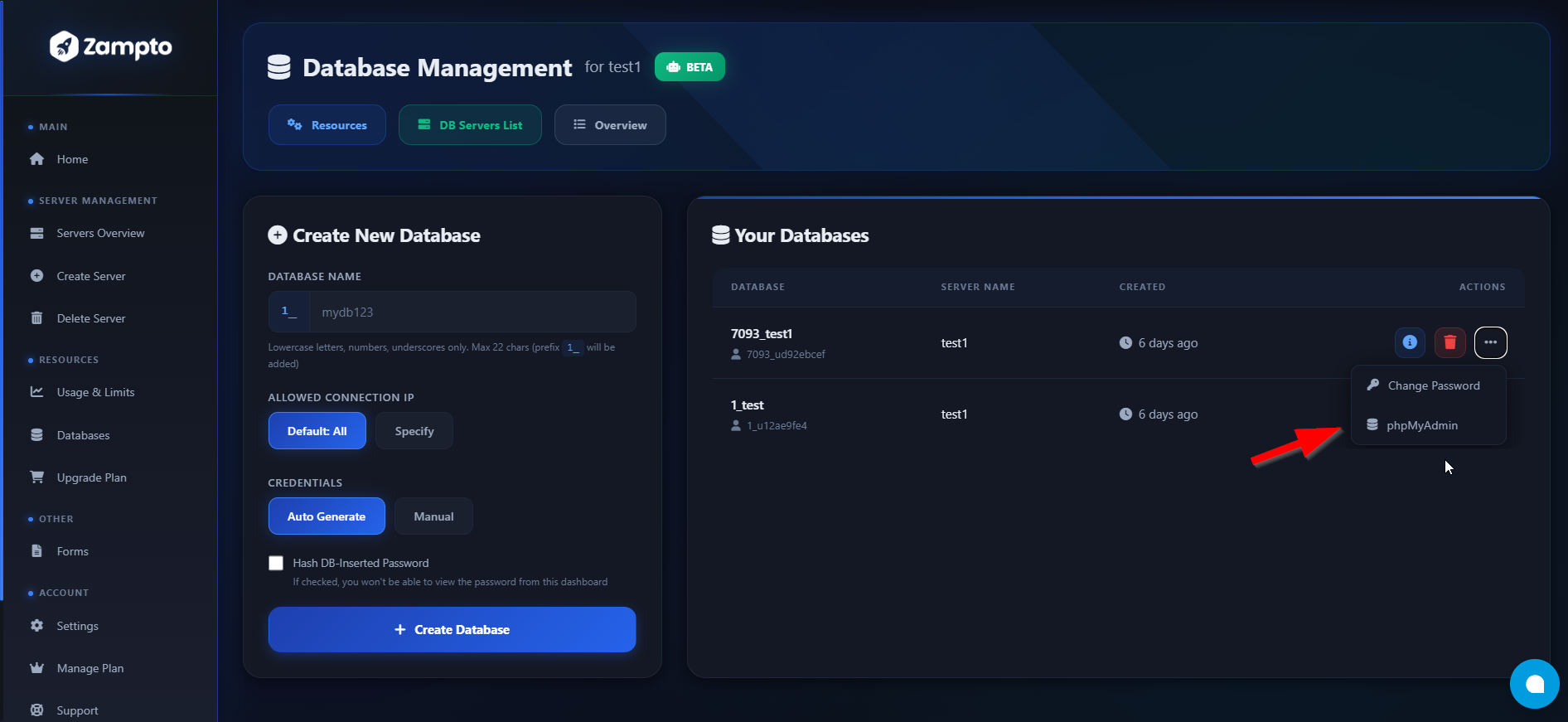The width and height of the screenshot is (1568, 722).
Task: Choose Change Password from the dropdown
Action: coord(1433,385)
